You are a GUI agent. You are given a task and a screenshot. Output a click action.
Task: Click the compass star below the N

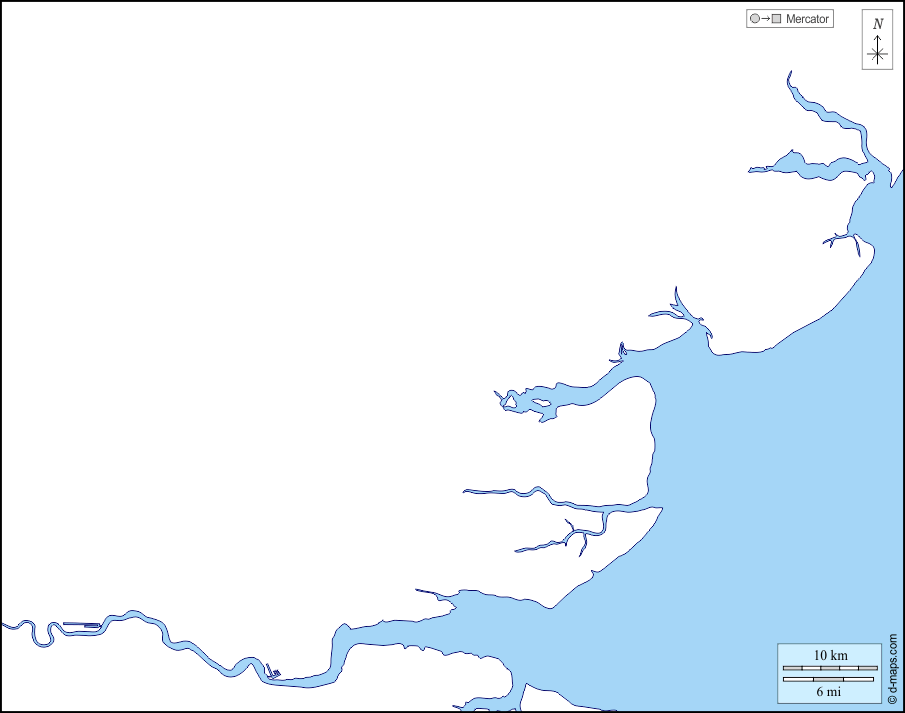(877, 54)
